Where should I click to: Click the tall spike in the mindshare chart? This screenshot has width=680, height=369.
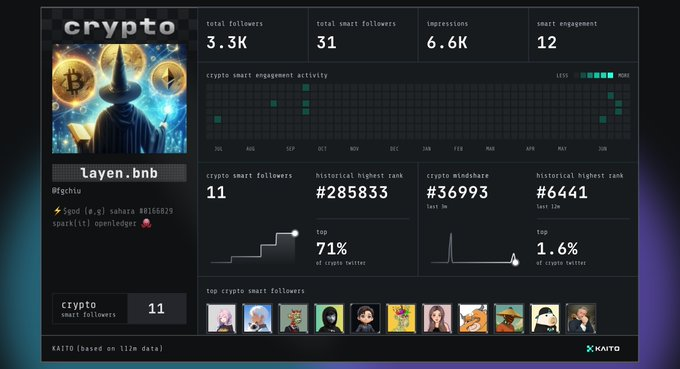(451, 248)
